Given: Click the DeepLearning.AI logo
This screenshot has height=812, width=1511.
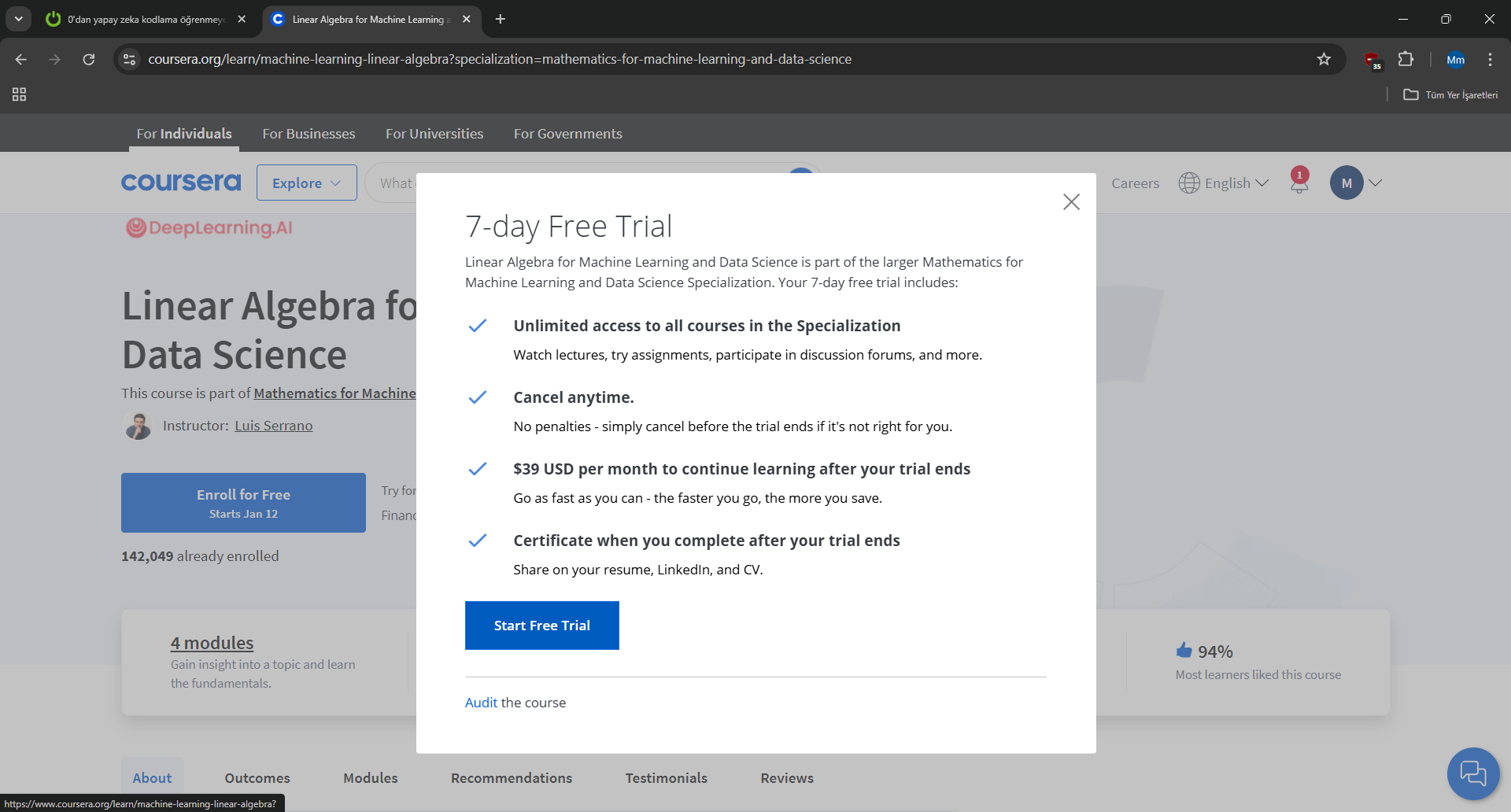Looking at the screenshot, I should point(209,228).
